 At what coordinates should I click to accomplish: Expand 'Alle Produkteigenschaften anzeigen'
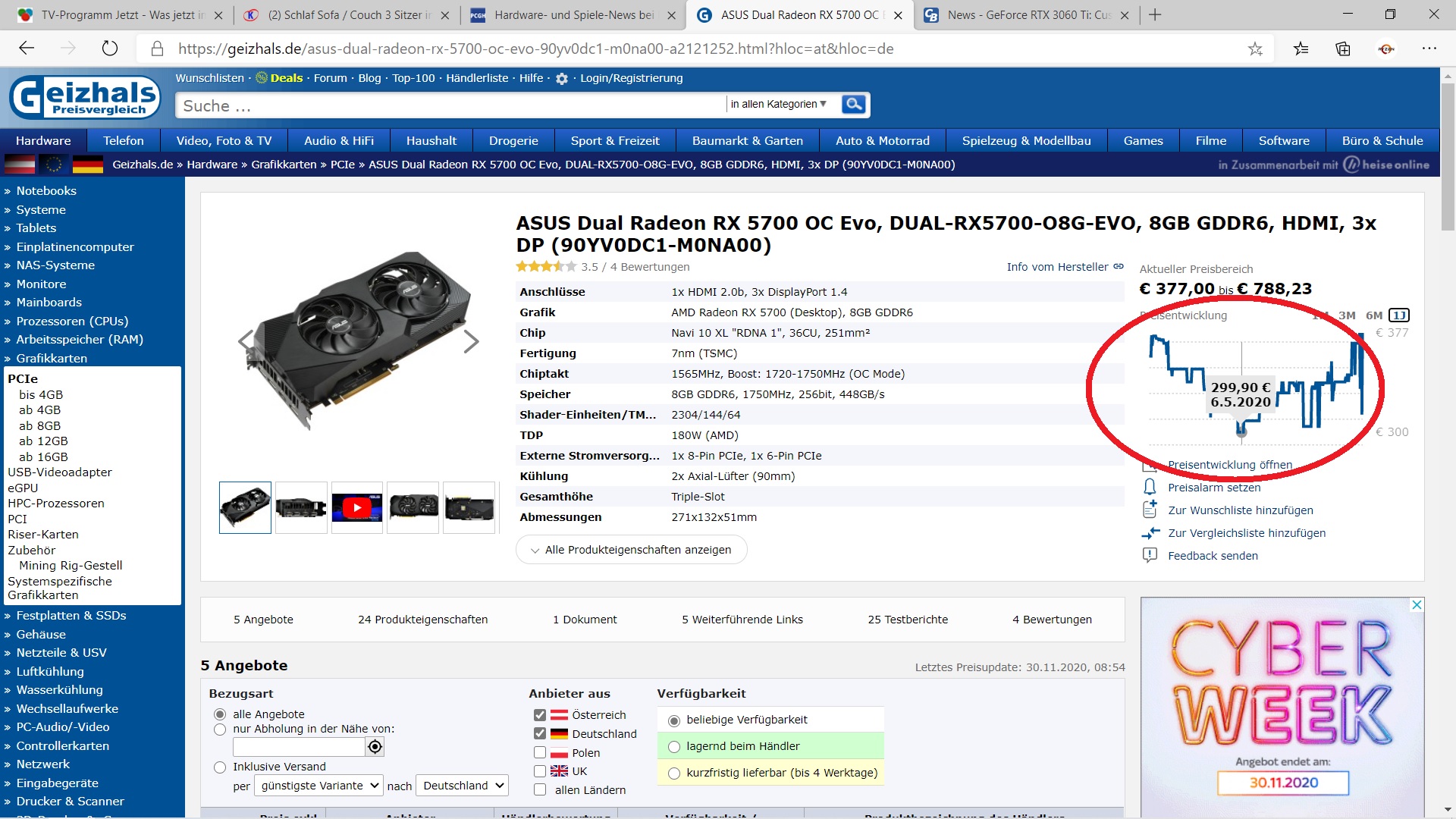pos(631,550)
